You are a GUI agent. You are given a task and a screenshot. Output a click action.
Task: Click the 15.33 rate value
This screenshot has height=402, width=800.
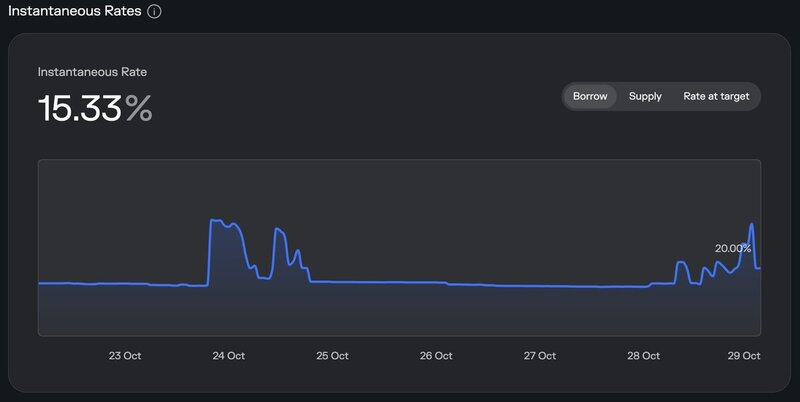click(x=79, y=109)
